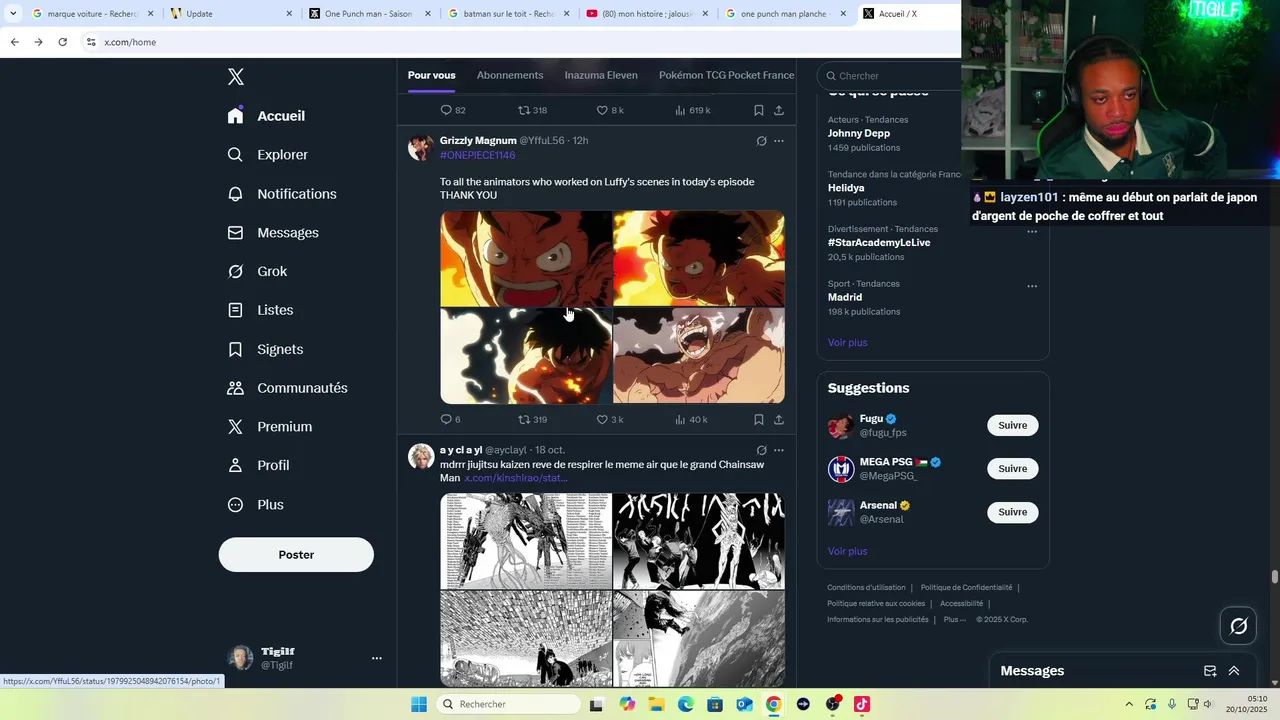Click taskbar Rechercher search box
The width and height of the screenshot is (1280, 720).
click(x=507, y=704)
